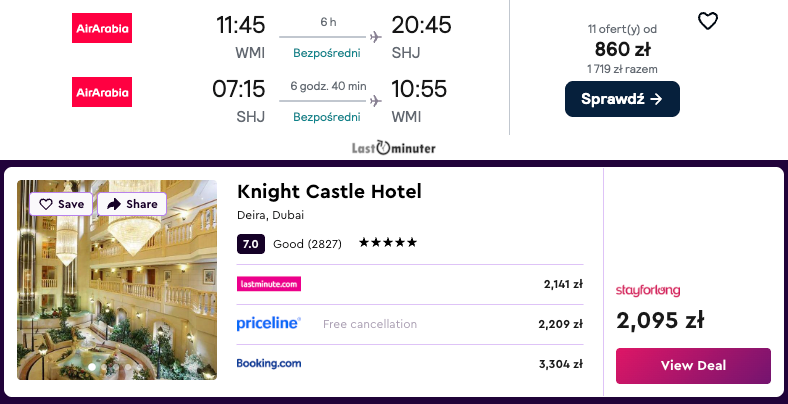
Task: Click the Lastminuter logo
Action: [x=393, y=148]
